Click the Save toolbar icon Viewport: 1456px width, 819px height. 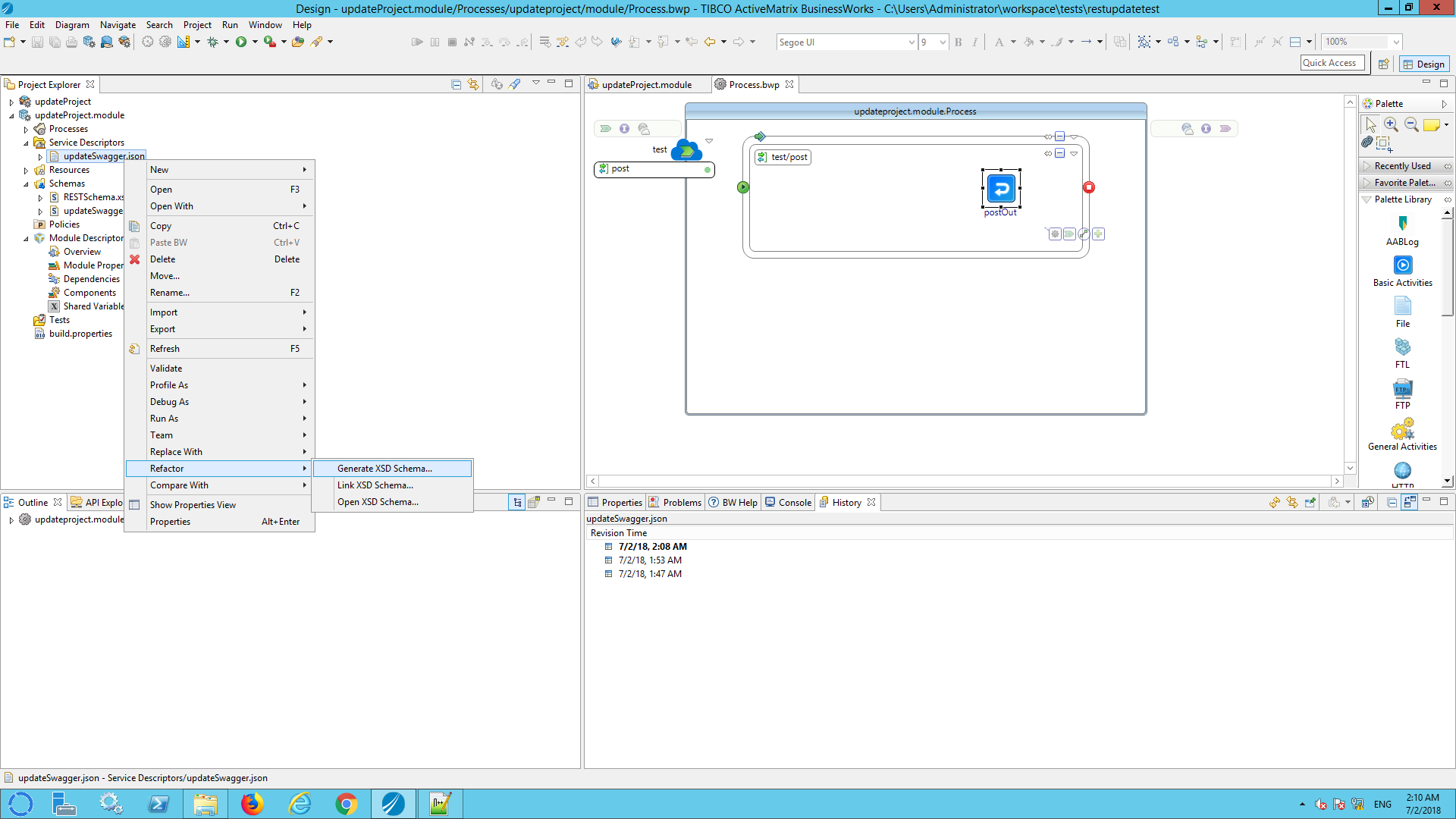pyautogui.click(x=37, y=42)
